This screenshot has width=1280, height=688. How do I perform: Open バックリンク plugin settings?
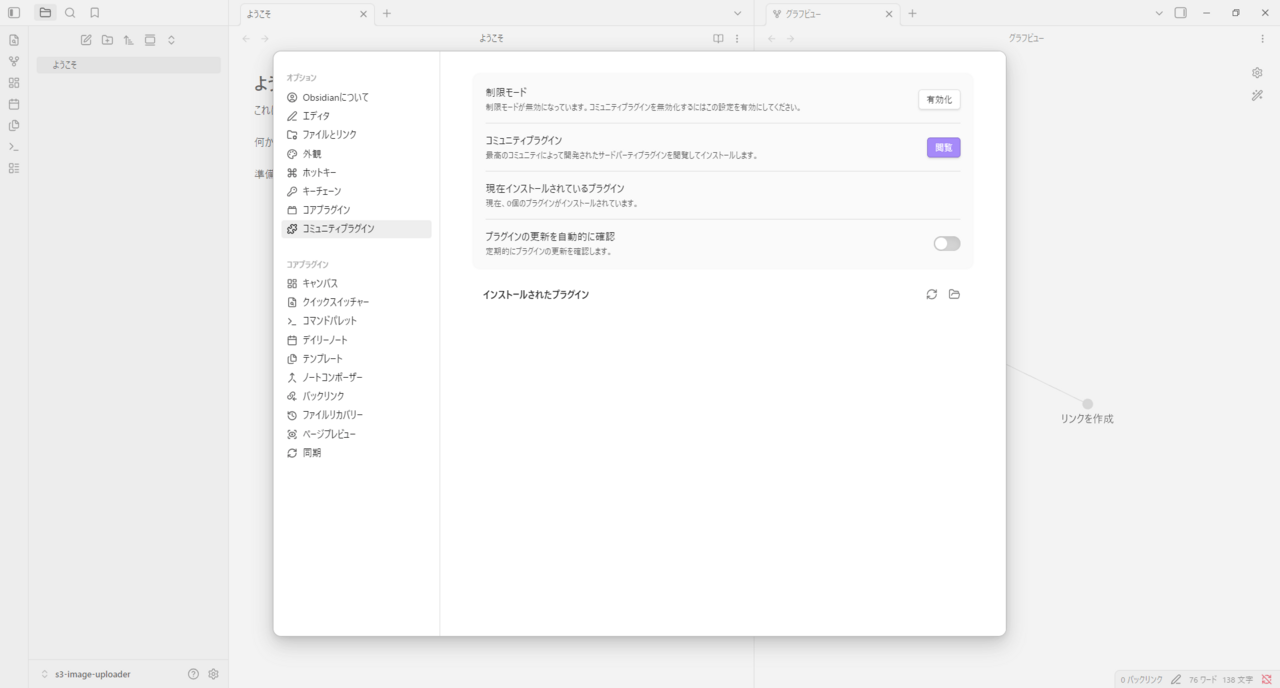point(356,396)
